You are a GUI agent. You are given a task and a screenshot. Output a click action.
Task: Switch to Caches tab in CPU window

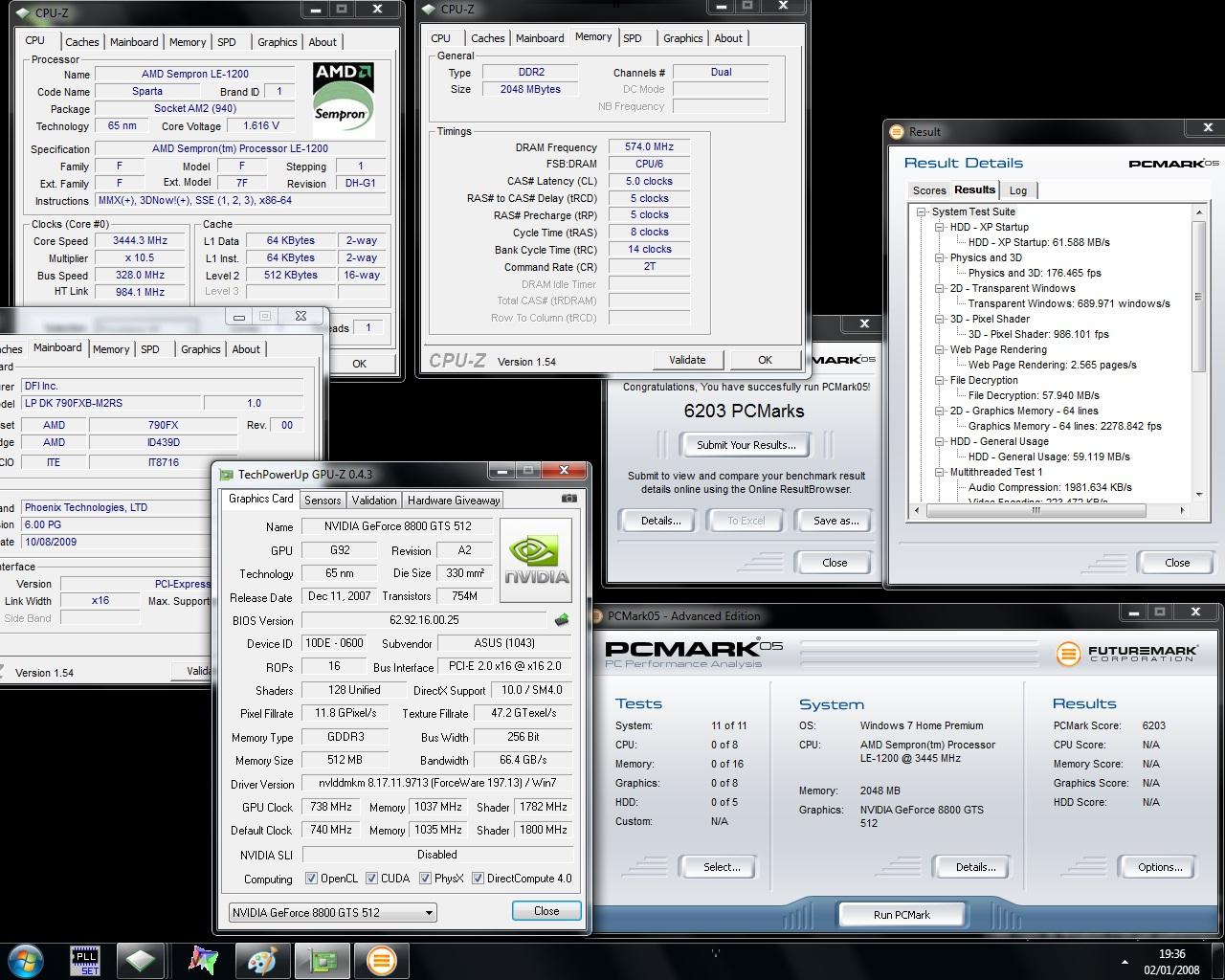(81, 42)
